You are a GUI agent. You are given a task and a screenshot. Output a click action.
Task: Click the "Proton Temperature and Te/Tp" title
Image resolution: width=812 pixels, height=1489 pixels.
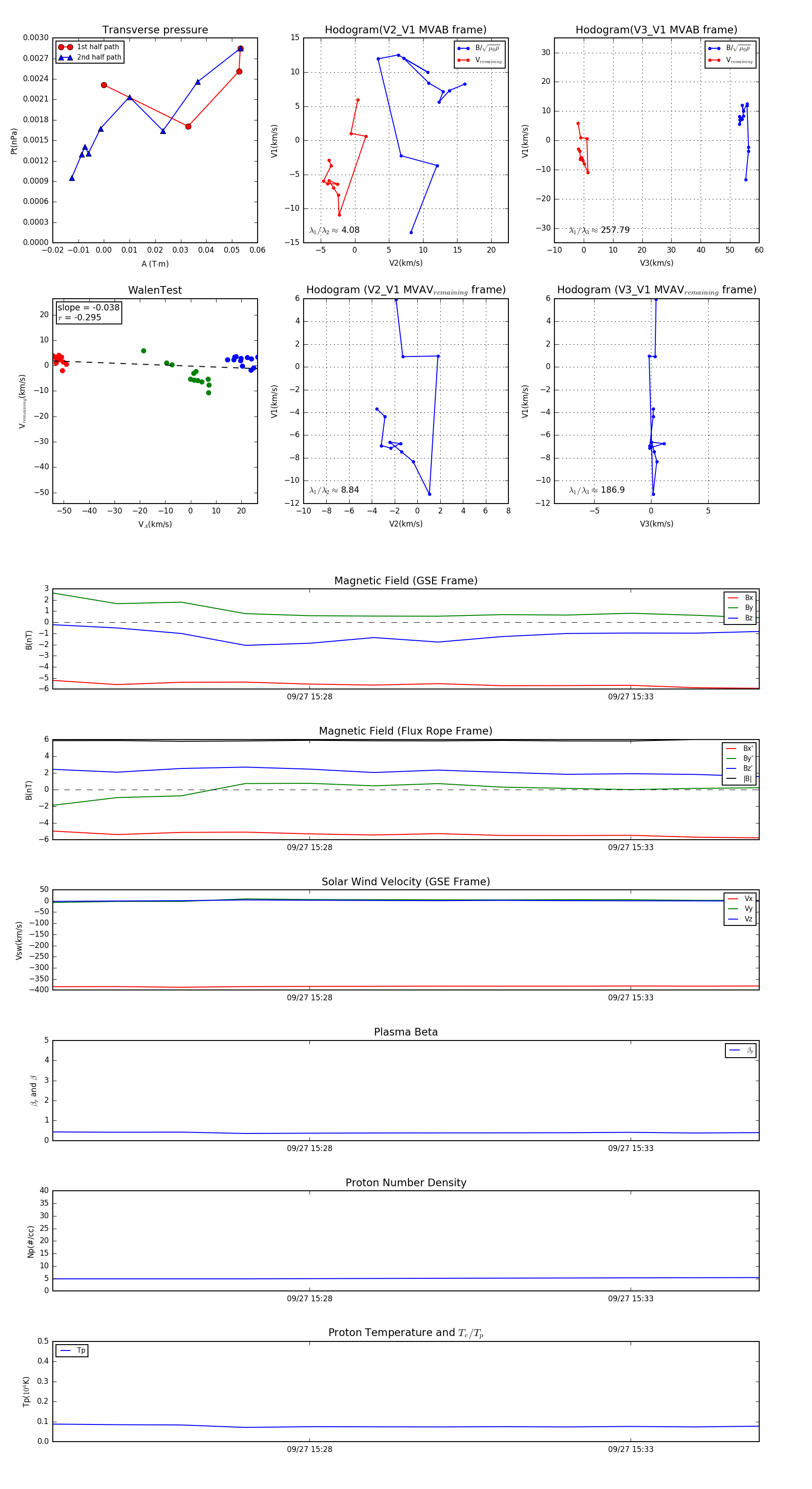pyautogui.click(x=406, y=1333)
